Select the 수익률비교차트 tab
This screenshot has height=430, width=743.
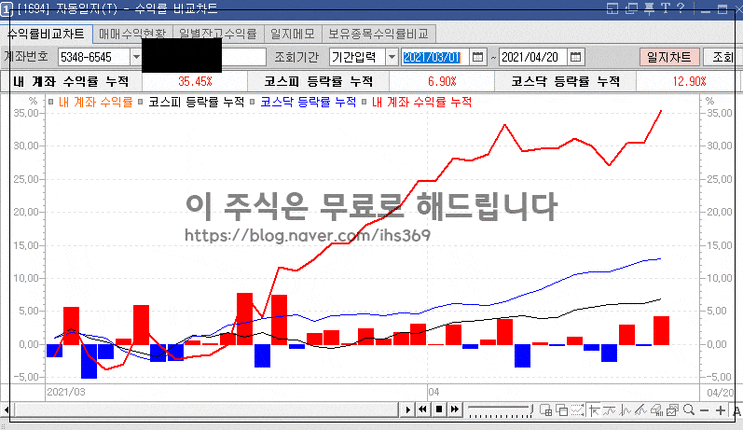tap(46, 34)
